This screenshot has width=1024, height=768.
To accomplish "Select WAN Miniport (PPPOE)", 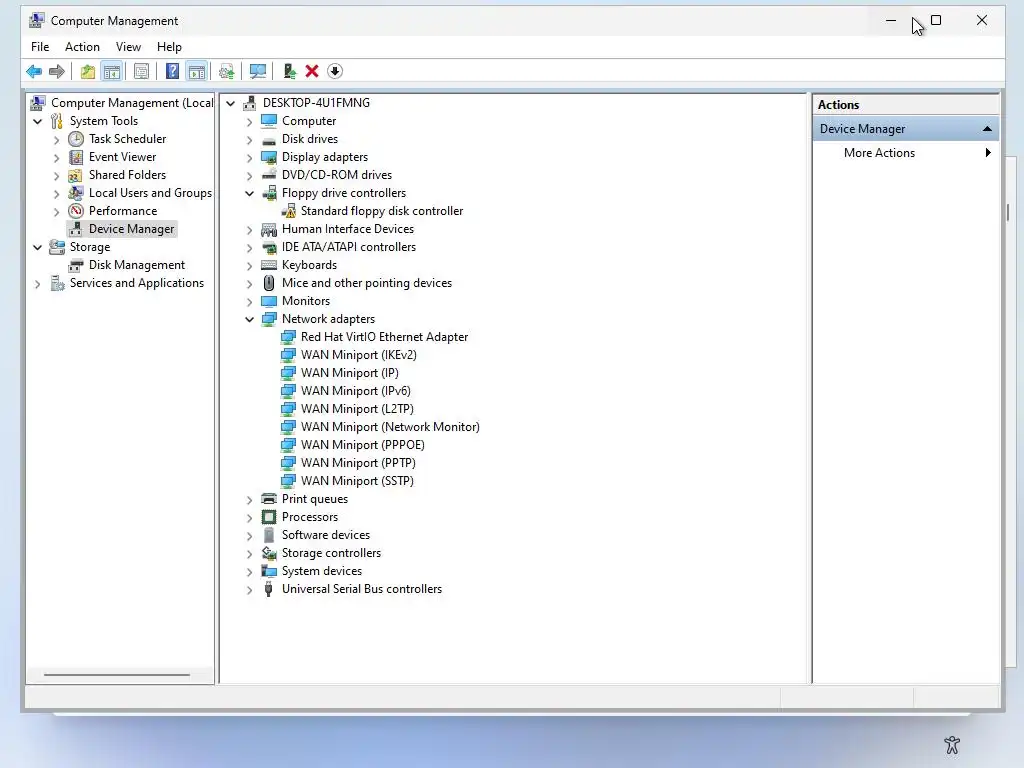I will [362, 445].
